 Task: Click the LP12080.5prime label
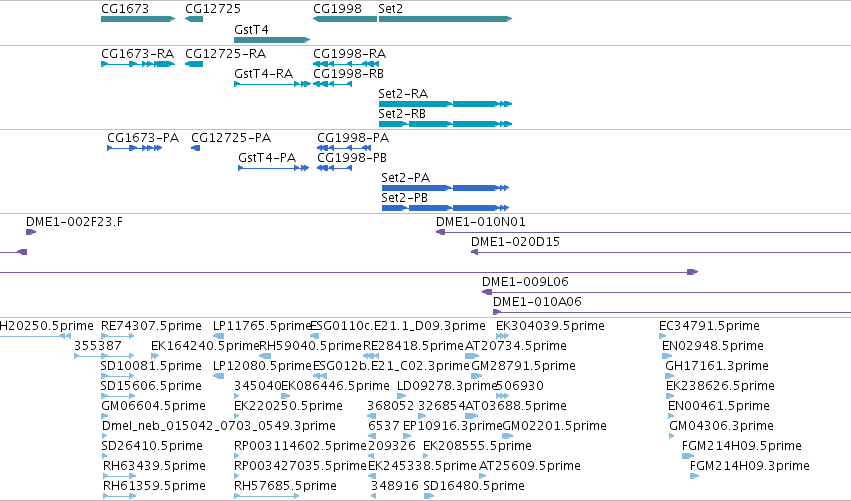263,366
